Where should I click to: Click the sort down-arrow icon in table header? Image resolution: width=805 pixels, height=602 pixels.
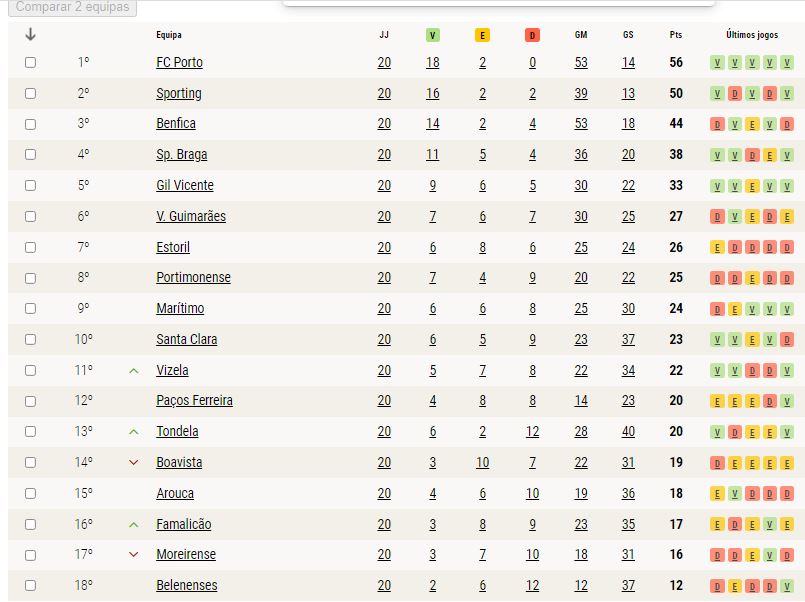click(30, 34)
